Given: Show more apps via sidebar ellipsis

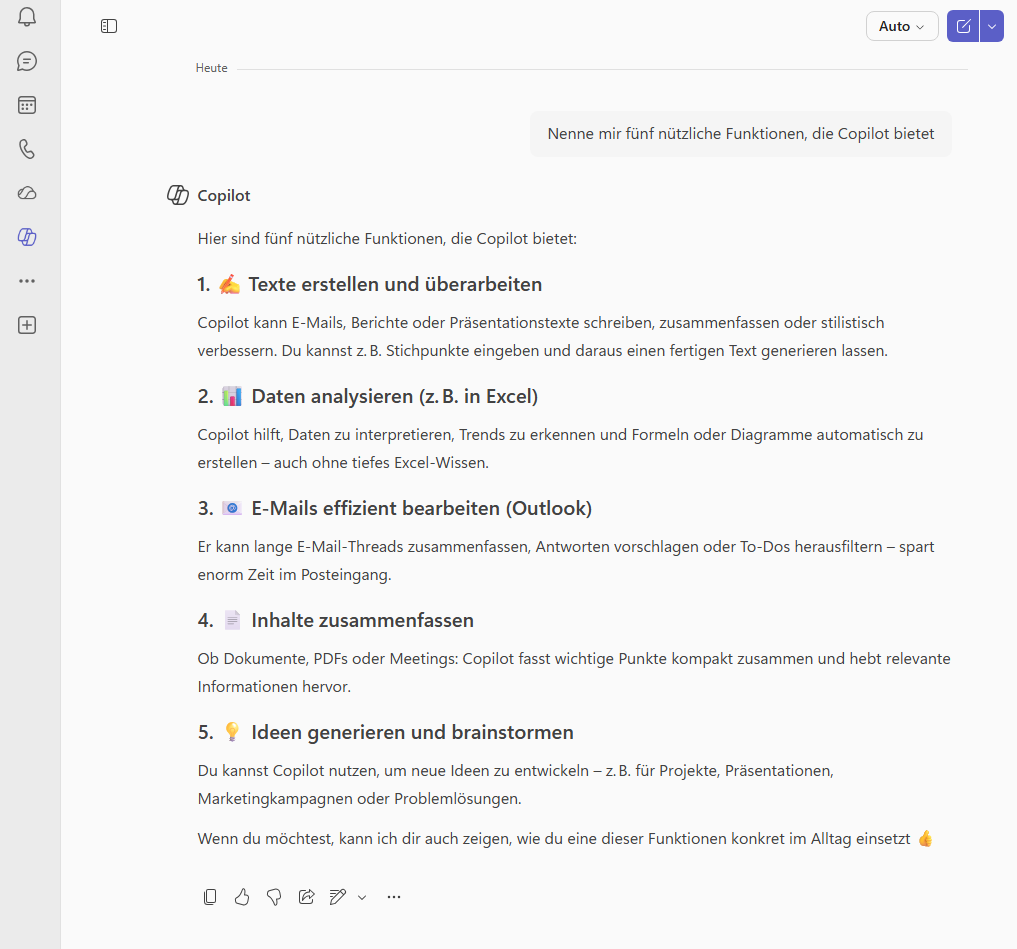Looking at the screenshot, I should [x=27, y=281].
